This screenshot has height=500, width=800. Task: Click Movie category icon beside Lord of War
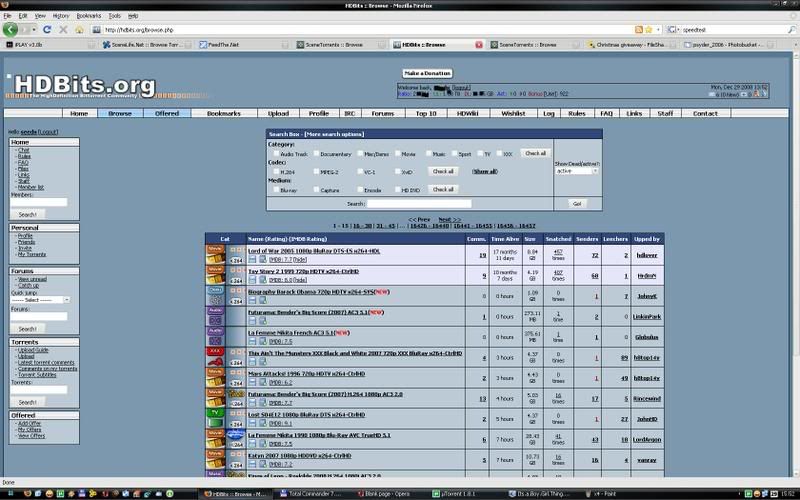pos(215,255)
